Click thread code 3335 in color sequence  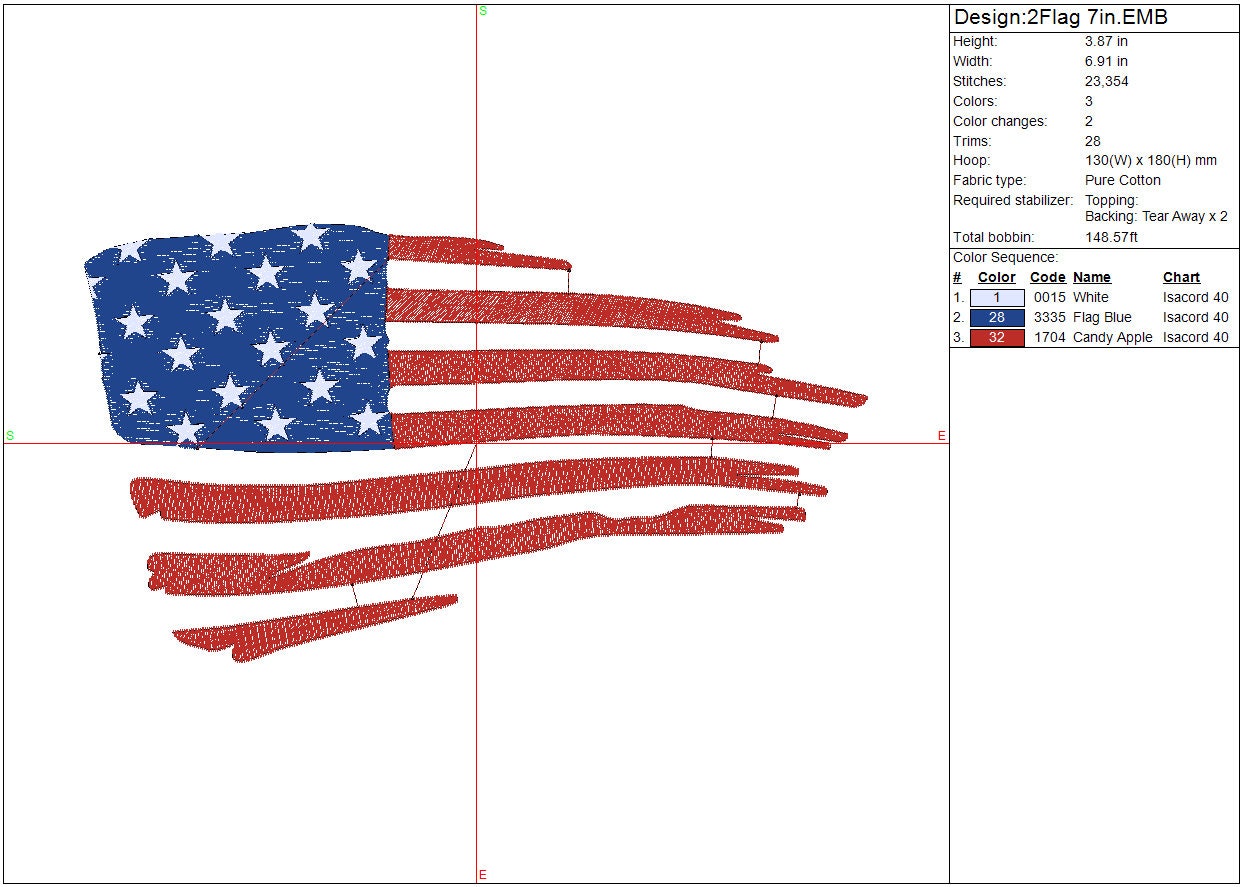tap(1049, 318)
